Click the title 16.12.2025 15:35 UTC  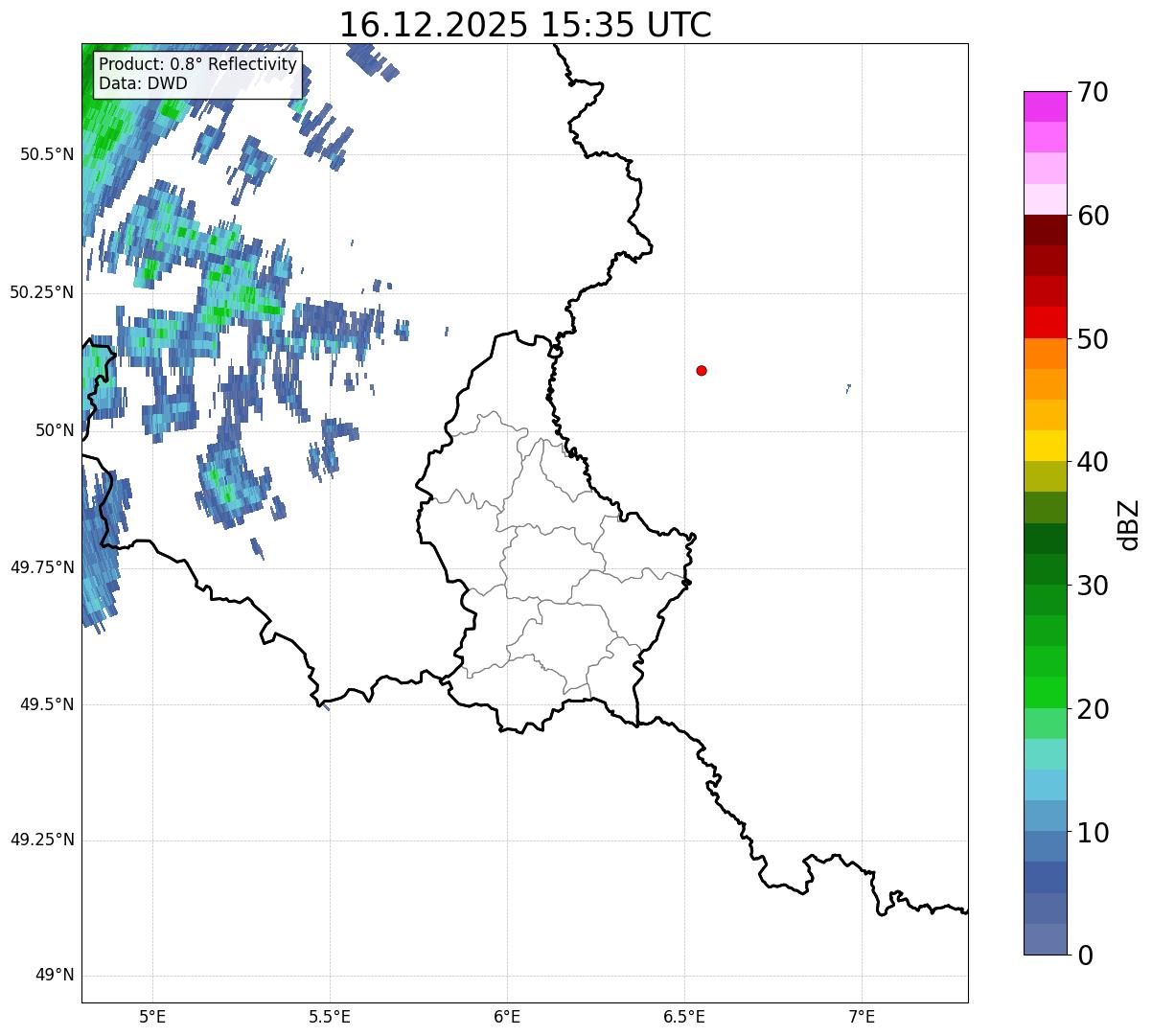pos(525,25)
